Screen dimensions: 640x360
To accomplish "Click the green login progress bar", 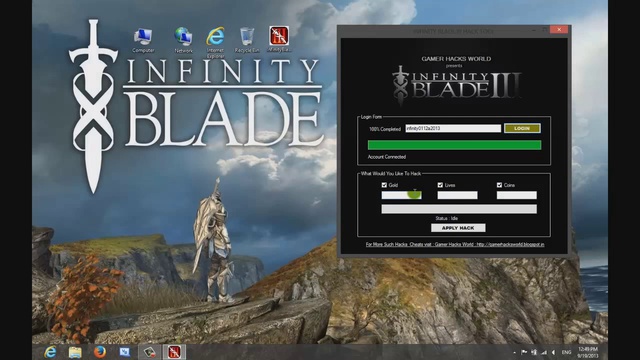I will [454, 145].
